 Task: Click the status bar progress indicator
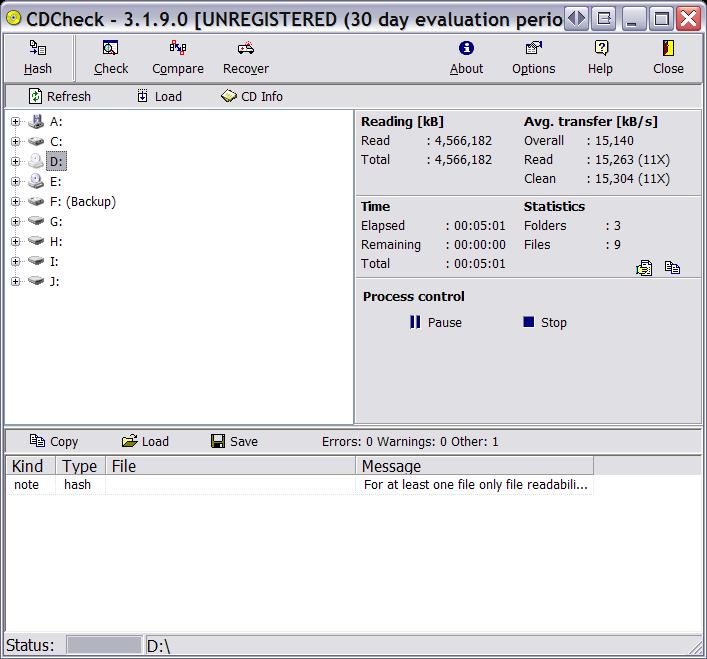tap(104, 645)
